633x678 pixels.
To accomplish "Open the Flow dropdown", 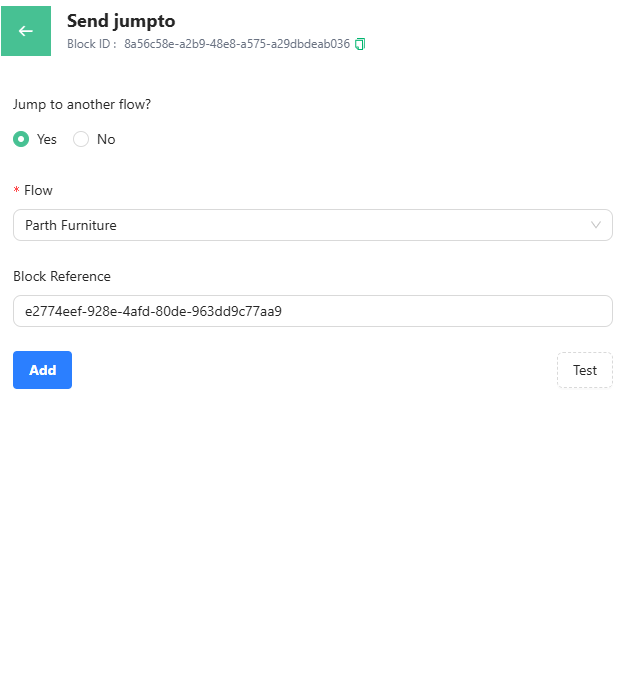I will [x=312, y=225].
